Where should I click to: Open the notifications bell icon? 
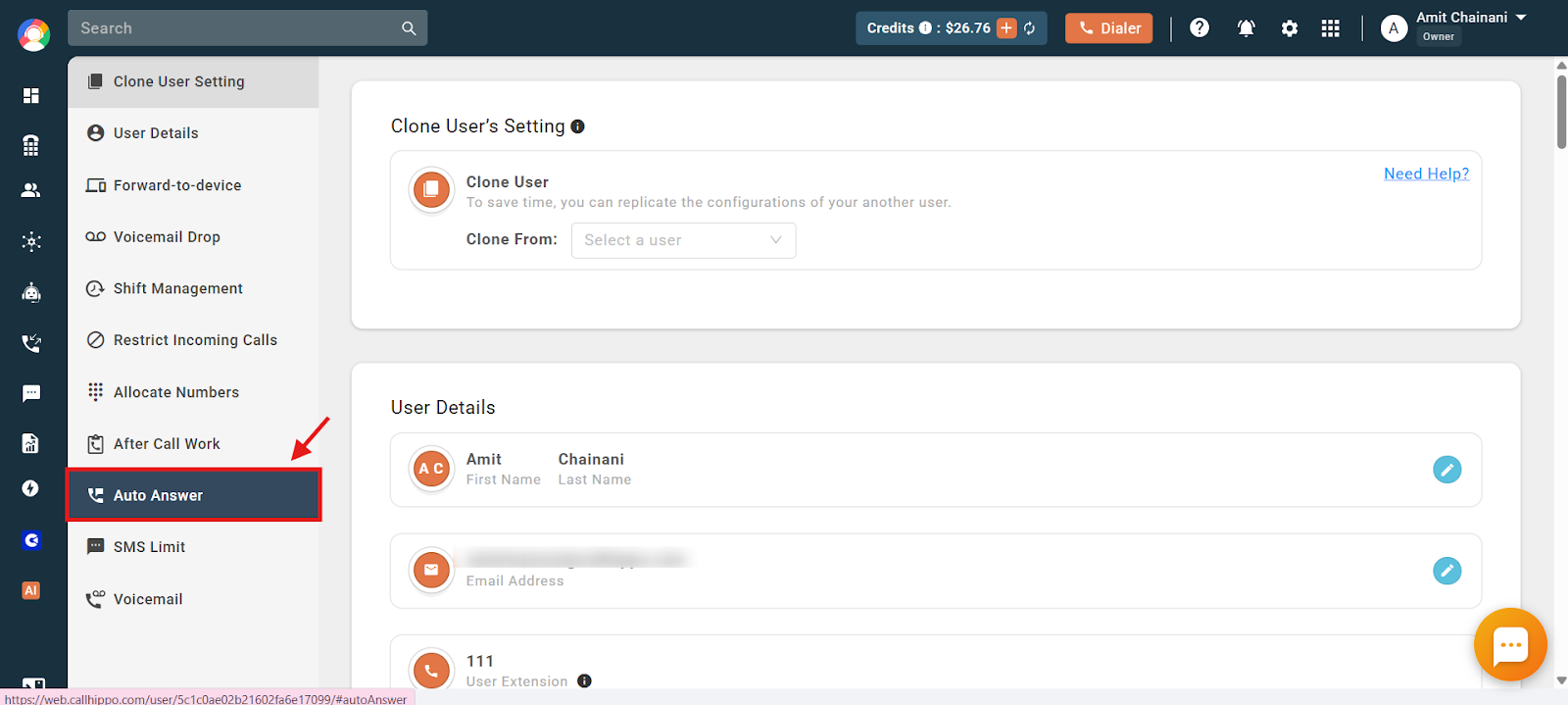click(x=1247, y=28)
